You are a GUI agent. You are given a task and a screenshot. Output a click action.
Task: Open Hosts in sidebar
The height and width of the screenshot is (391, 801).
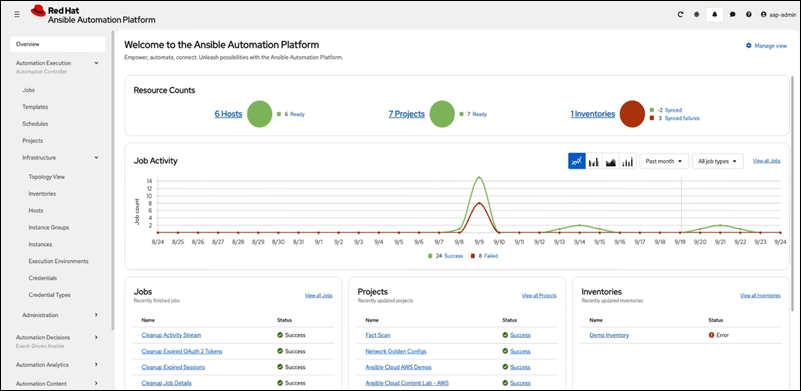click(x=36, y=211)
